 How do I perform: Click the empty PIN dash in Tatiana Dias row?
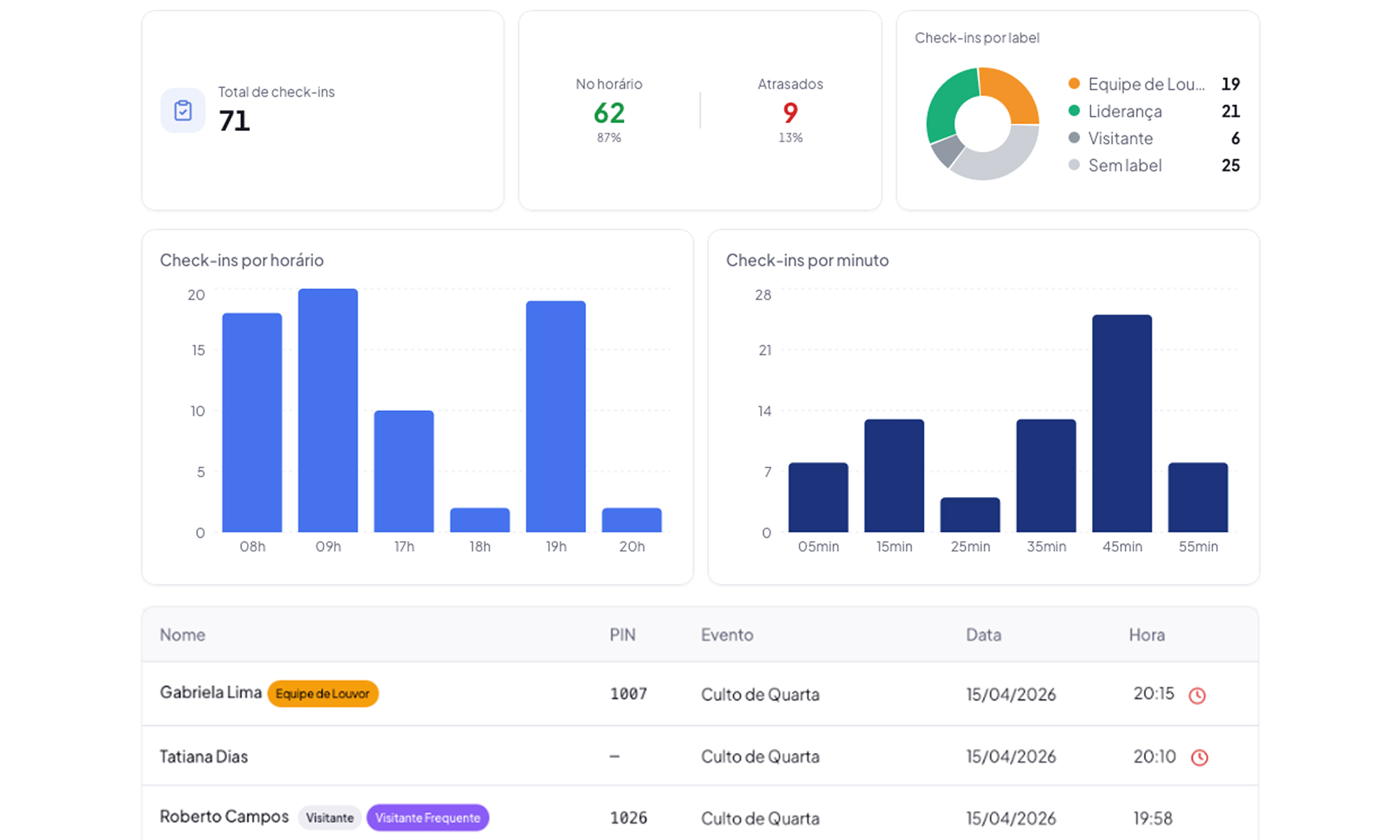click(x=615, y=757)
